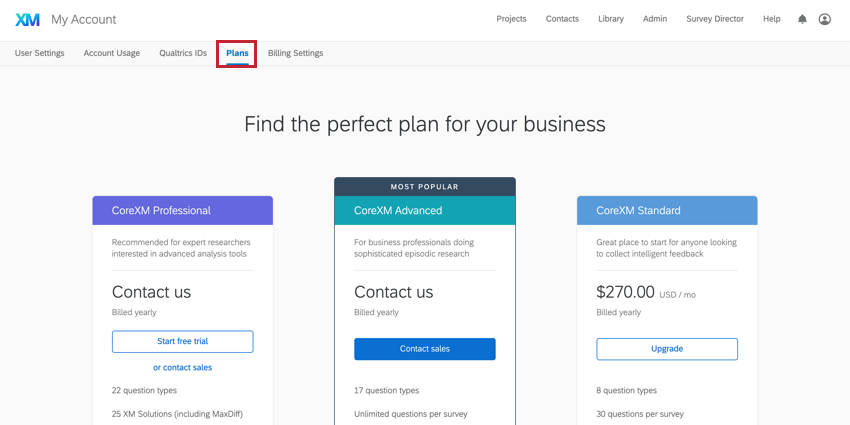Follow the 'or contact sales' link

(x=183, y=368)
